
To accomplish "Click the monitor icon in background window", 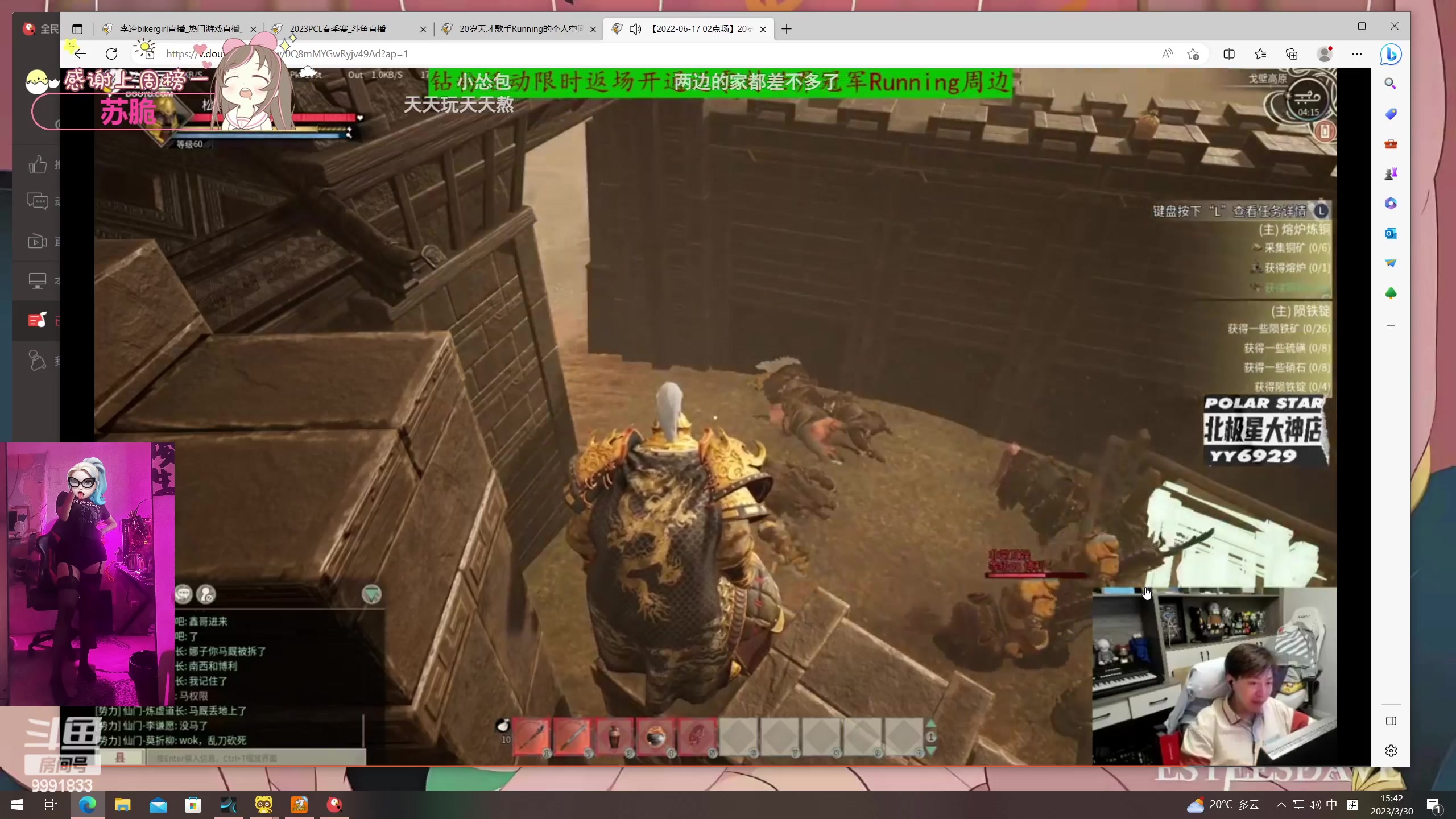I will click(x=38, y=280).
